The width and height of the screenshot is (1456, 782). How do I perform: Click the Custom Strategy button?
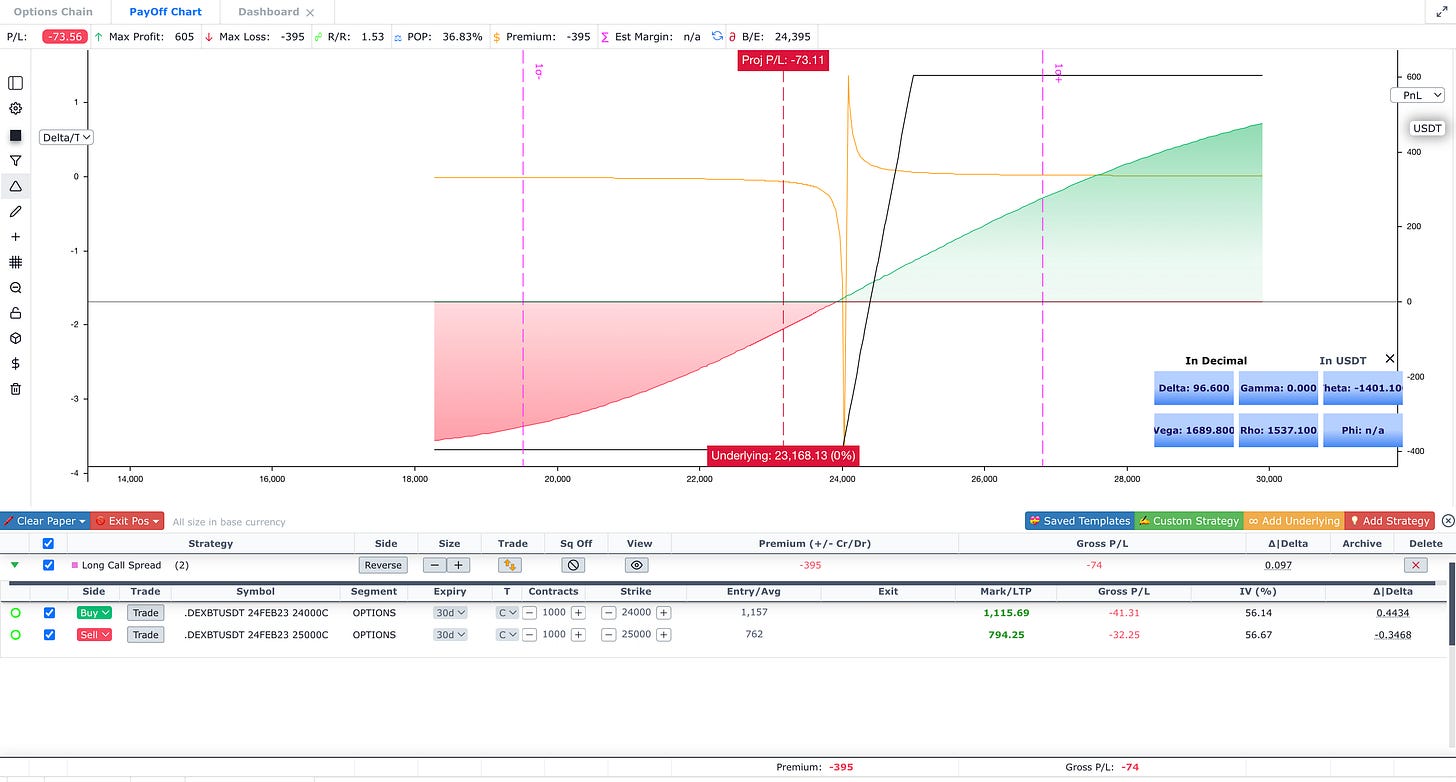(x=1188, y=521)
